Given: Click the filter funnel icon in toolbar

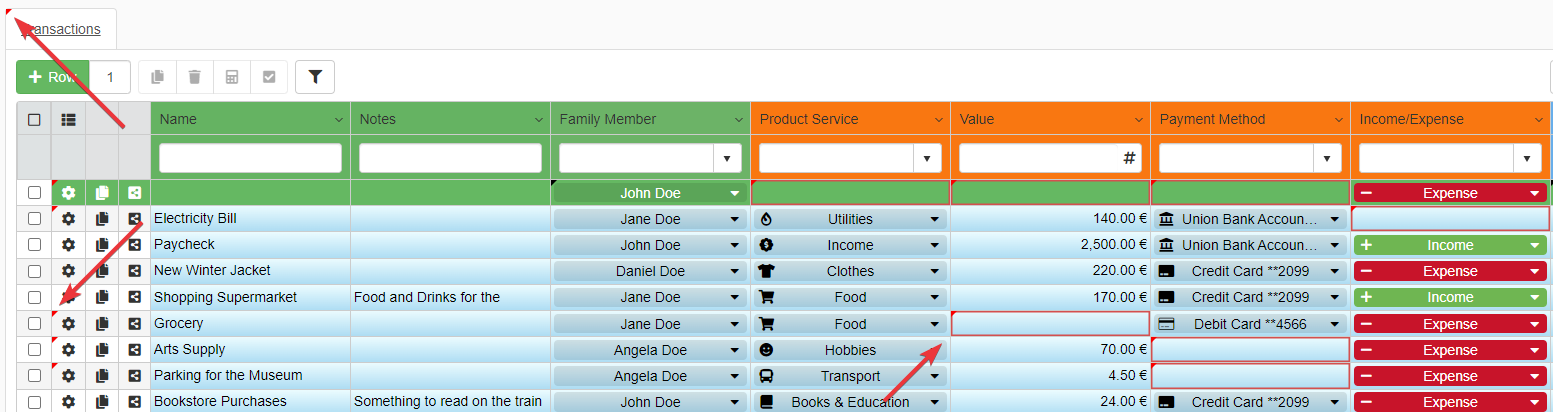Looking at the screenshot, I should (314, 77).
